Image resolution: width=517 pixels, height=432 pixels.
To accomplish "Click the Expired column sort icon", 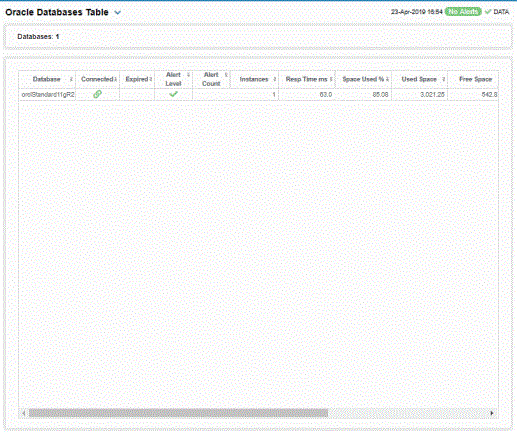I will (x=151, y=79).
